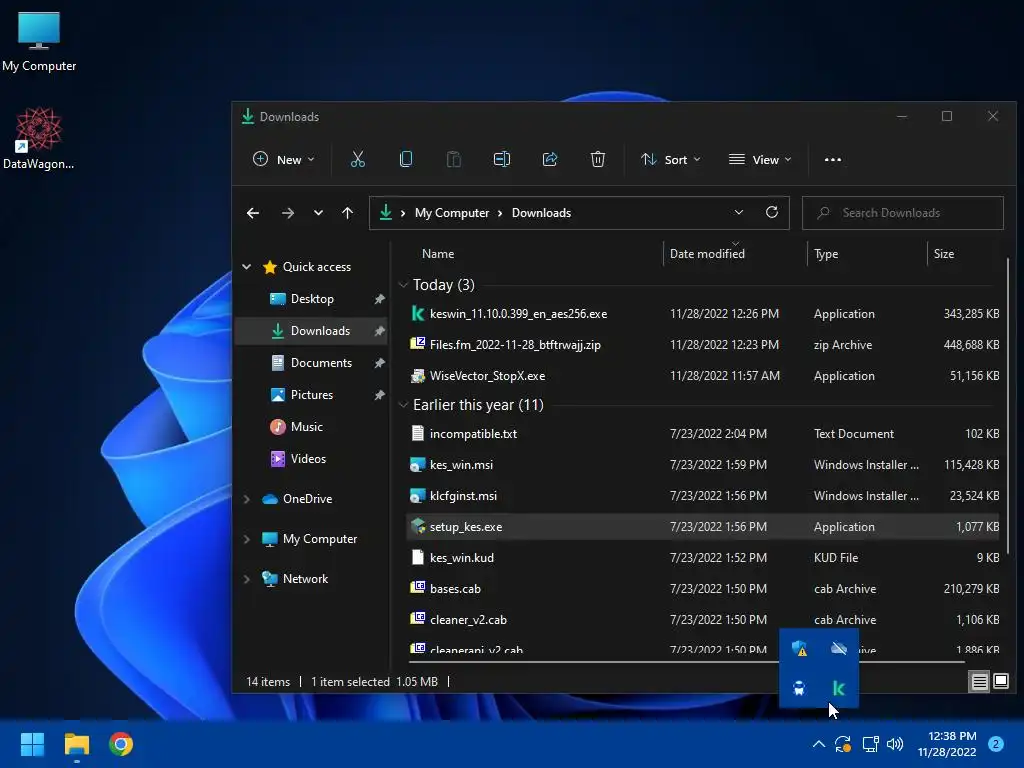Open the Windows Start menu
The height and width of the screenshot is (768, 1024).
coord(32,744)
